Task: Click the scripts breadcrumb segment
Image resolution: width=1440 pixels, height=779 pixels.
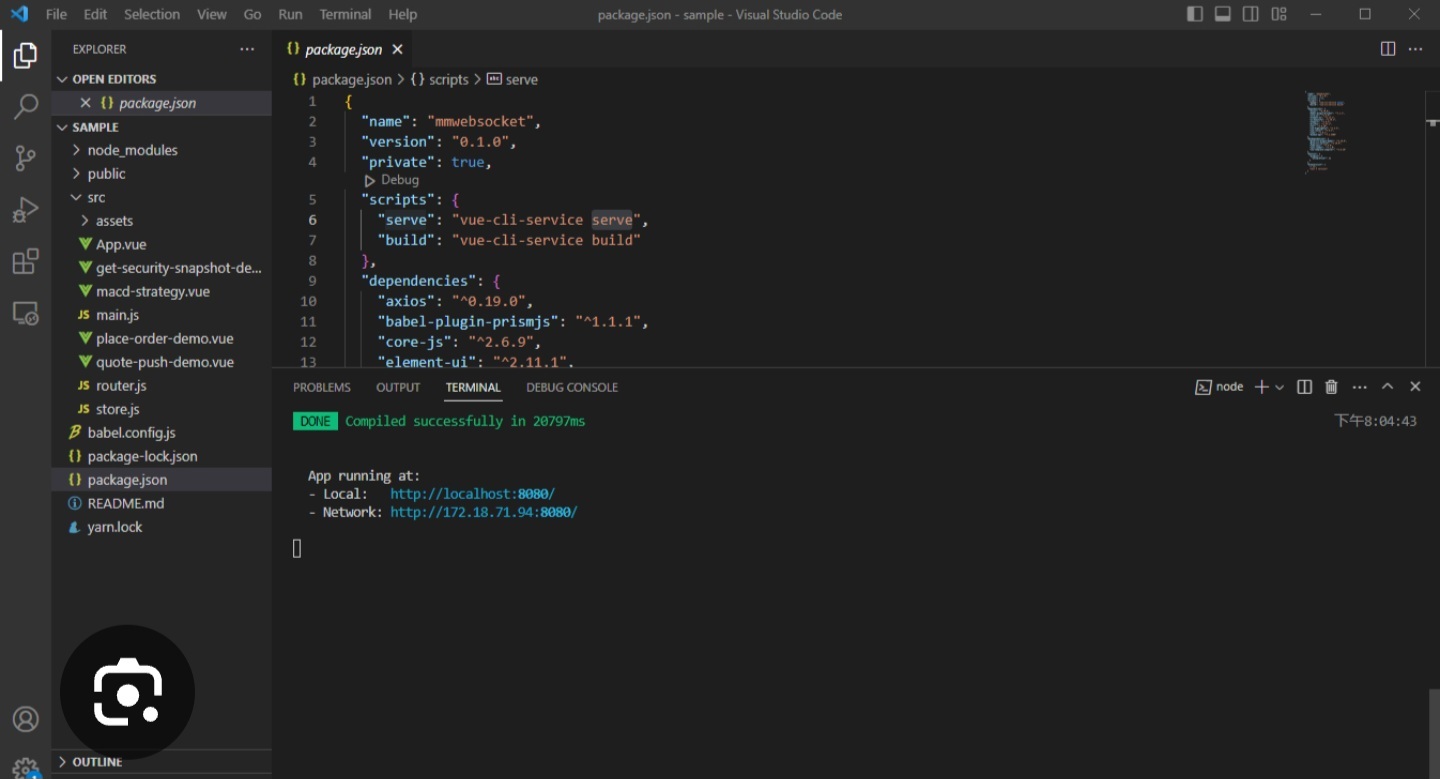Action: [439, 79]
